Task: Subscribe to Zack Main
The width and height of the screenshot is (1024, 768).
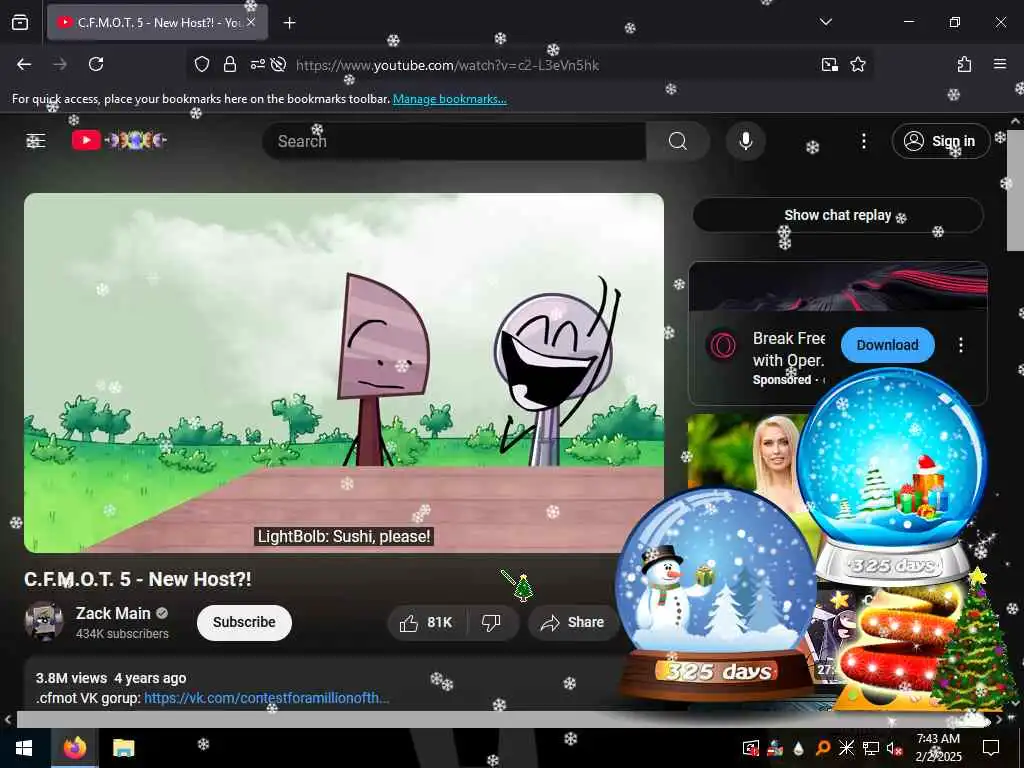Action: coord(244,622)
